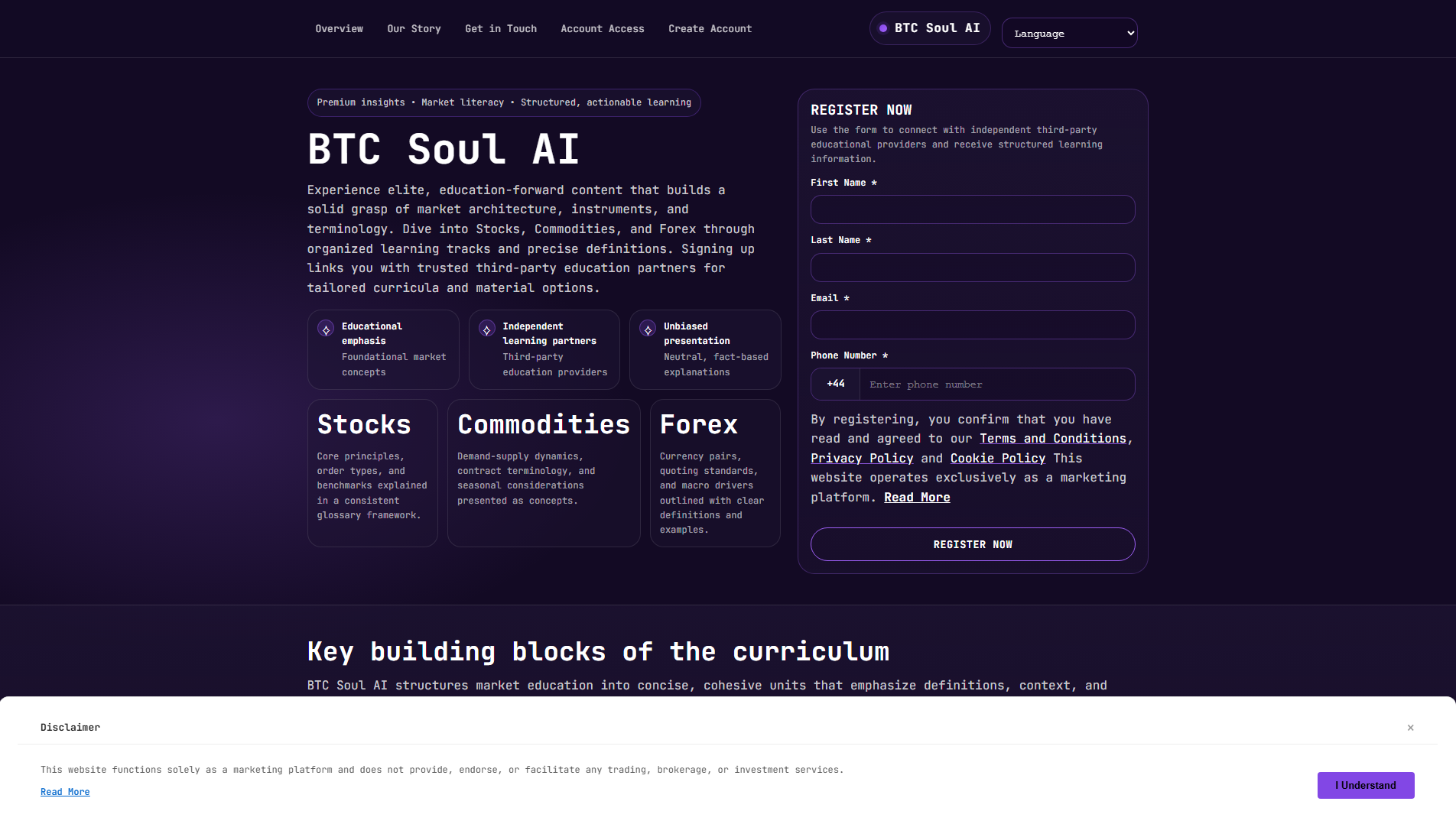1456x824 pixels.
Task: Select Create Account in navigation
Action: tap(710, 29)
